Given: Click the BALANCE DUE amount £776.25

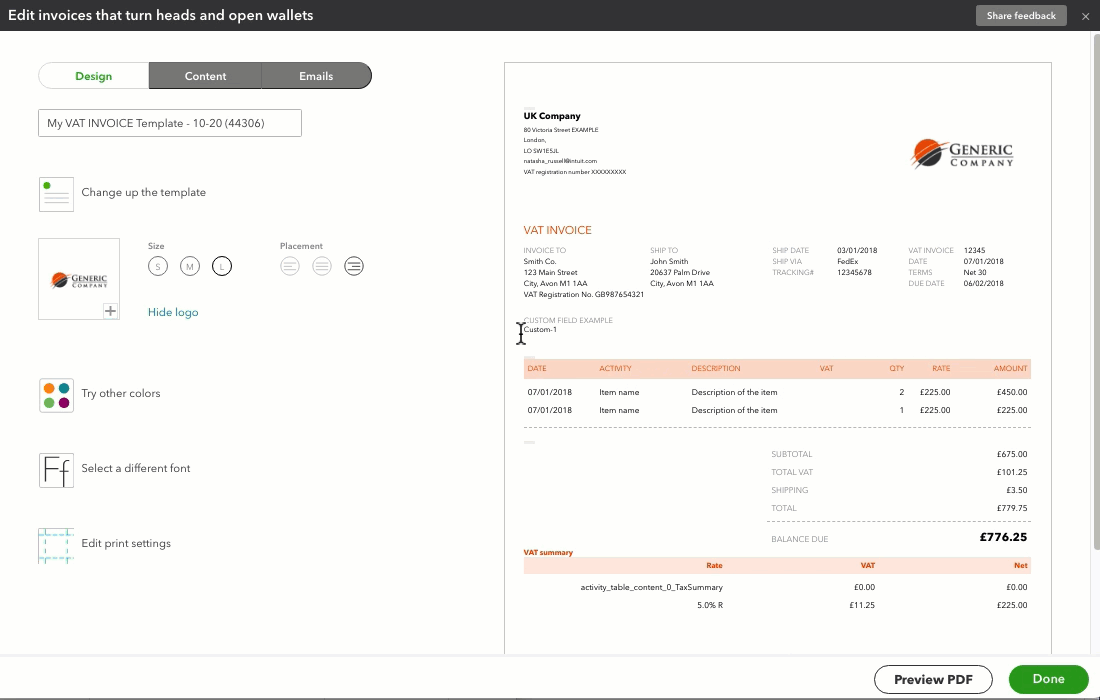Looking at the screenshot, I should tap(1003, 537).
